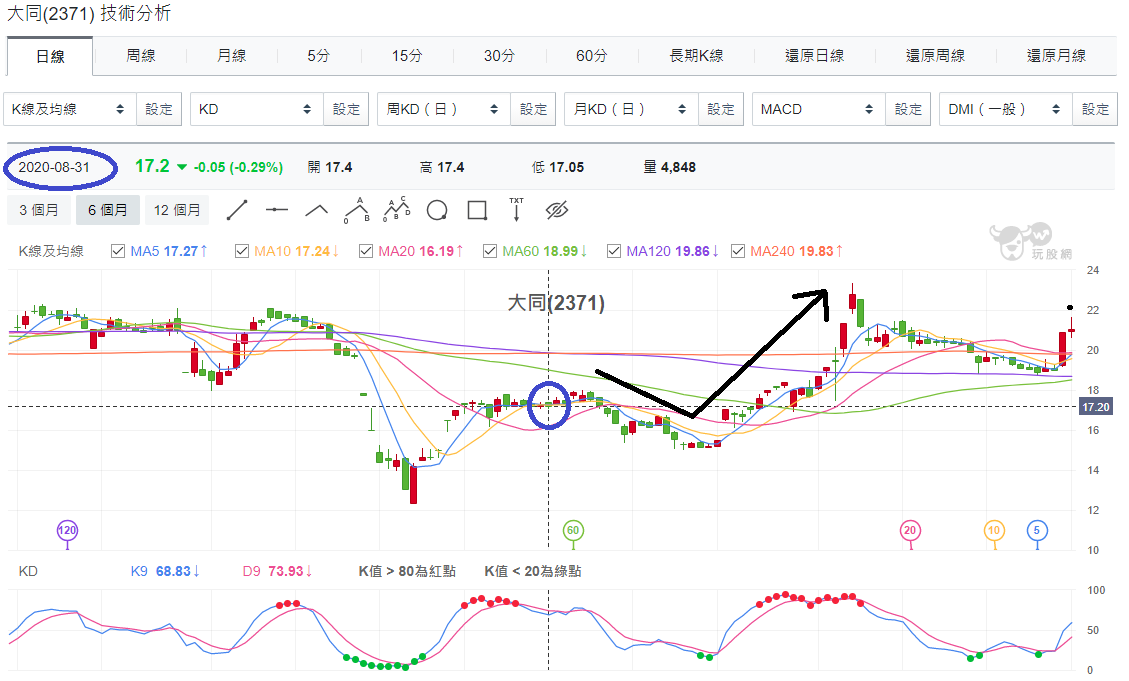Choose the ABC three-point wave tool
The height and width of the screenshot is (681, 1129).
pyautogui.click(x=357, y=210)
